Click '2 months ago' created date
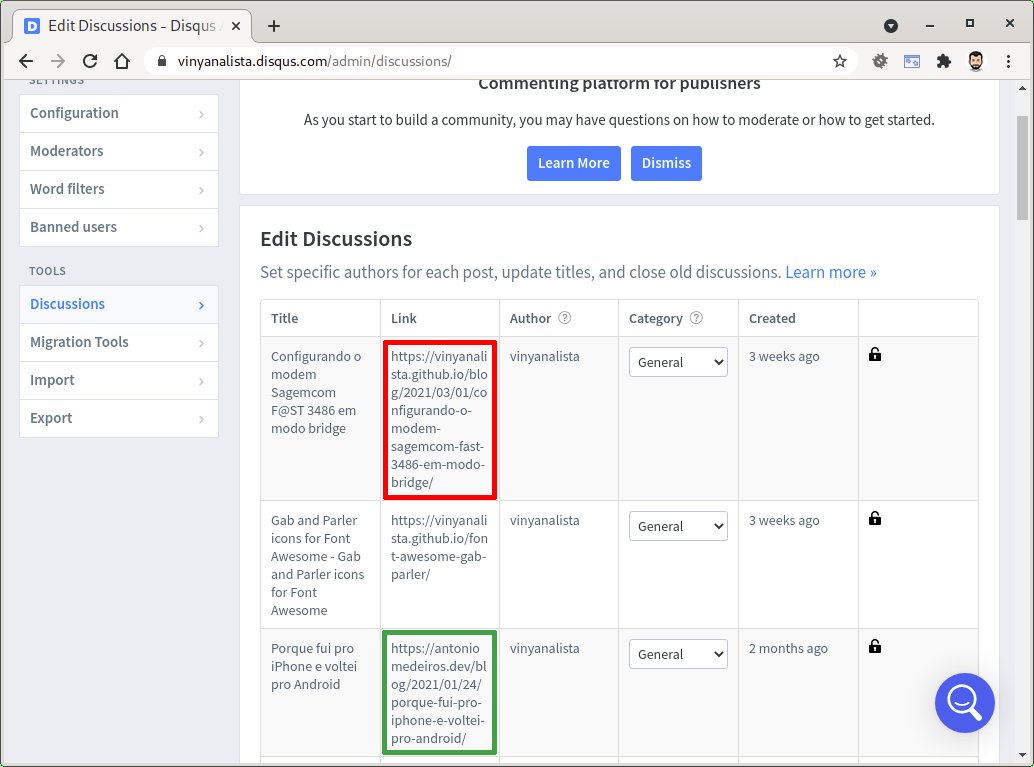 [x=788, y=648]
